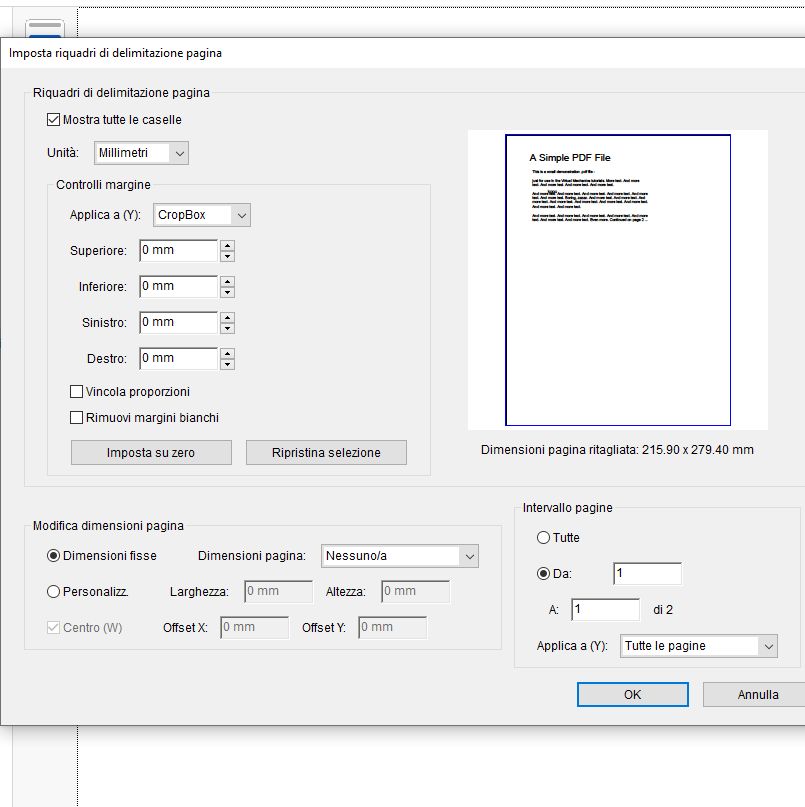Check "Vincola proporzioni" option
This screenshot has height=807, width=805.
(x=75, y=391)
